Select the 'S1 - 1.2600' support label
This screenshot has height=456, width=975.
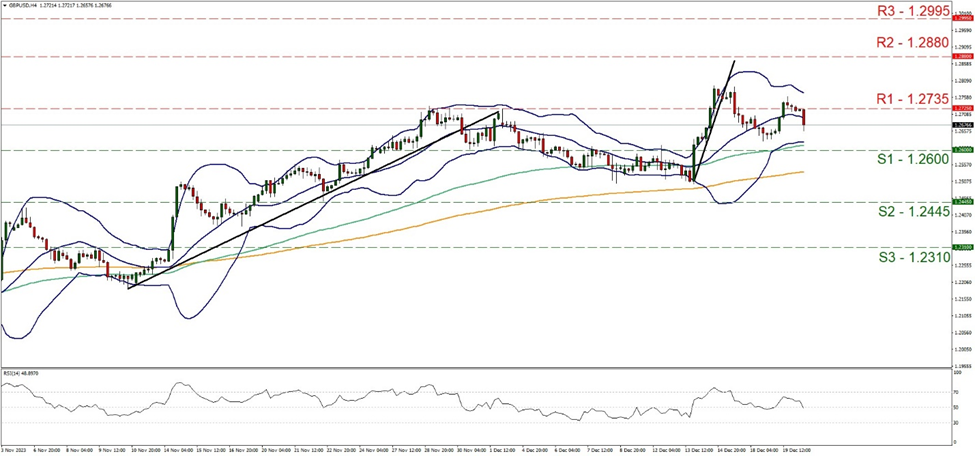(913, 159)
